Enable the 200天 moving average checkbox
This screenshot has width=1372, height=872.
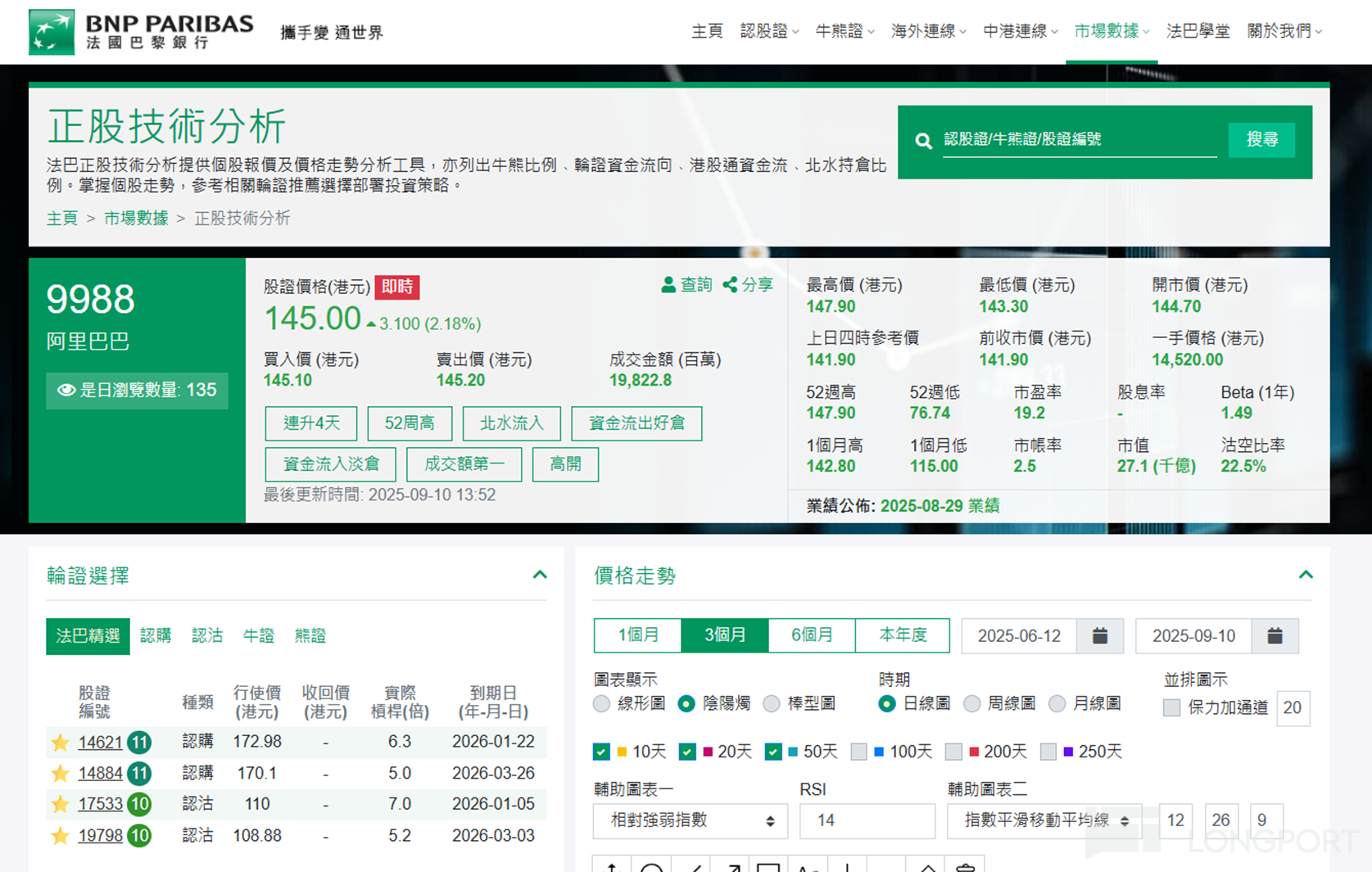pos(953,752)
